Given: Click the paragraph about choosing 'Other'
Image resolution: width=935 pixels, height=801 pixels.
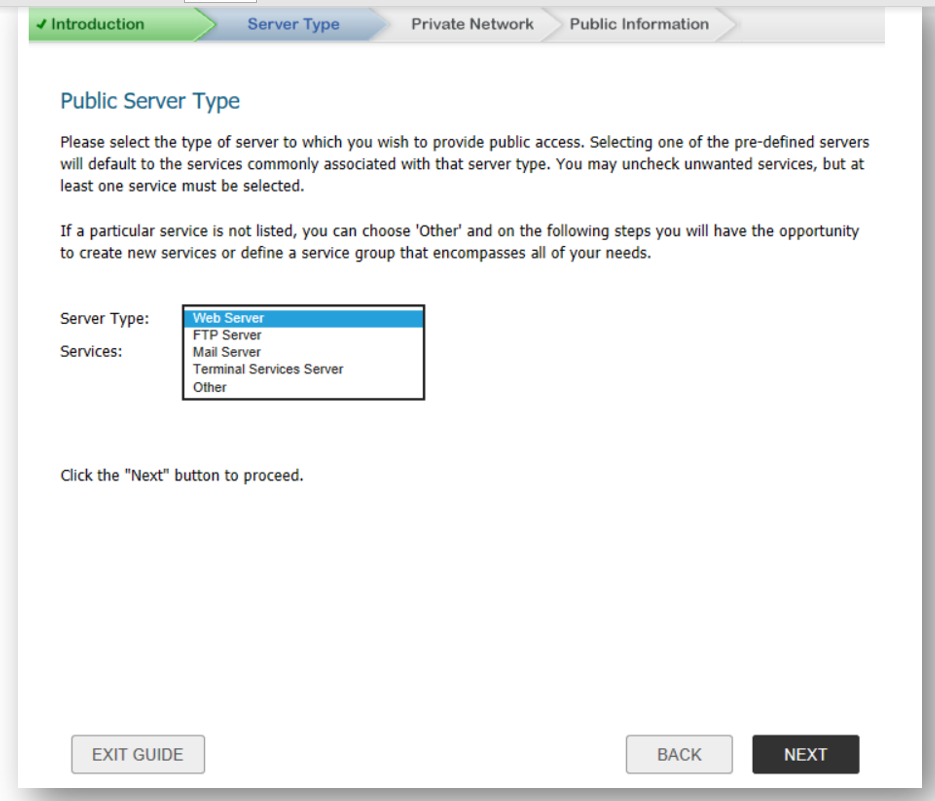Looking at the screenshot, I should 459,242.
